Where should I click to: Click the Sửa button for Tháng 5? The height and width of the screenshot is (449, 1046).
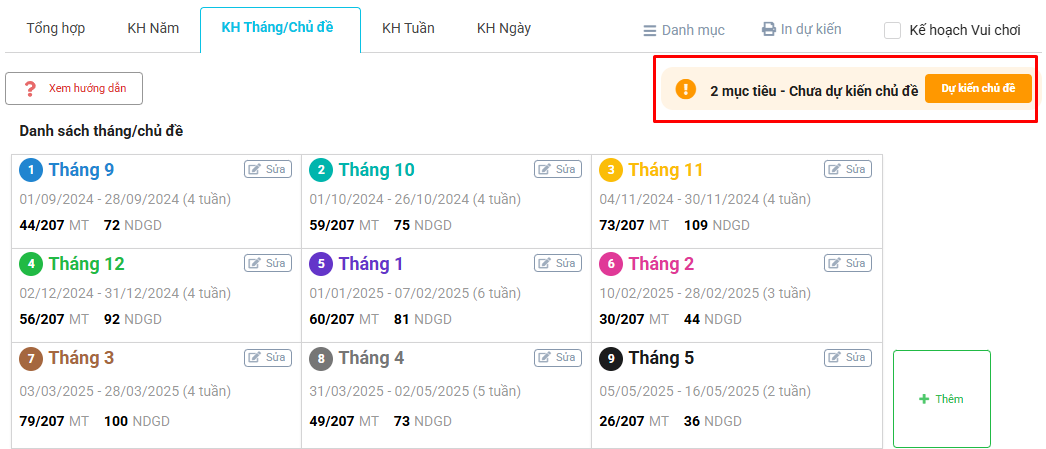click(x=847, y=357)
